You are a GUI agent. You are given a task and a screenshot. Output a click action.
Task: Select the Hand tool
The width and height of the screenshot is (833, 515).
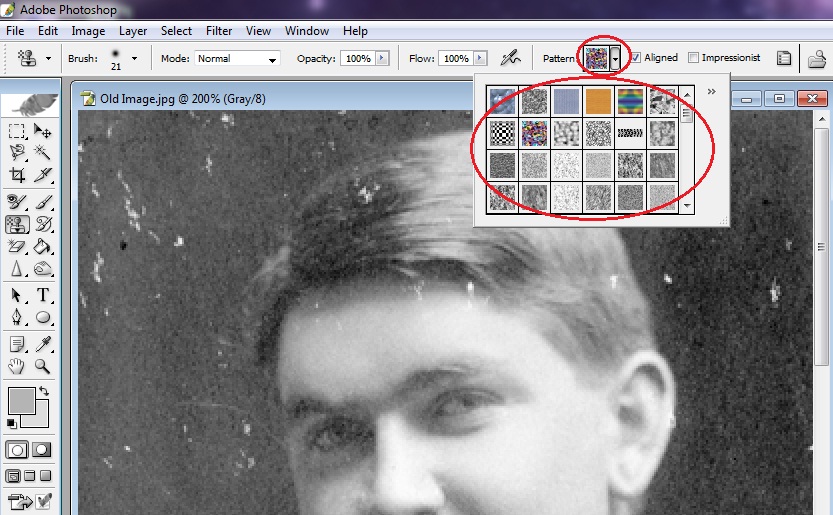(16, 366)
